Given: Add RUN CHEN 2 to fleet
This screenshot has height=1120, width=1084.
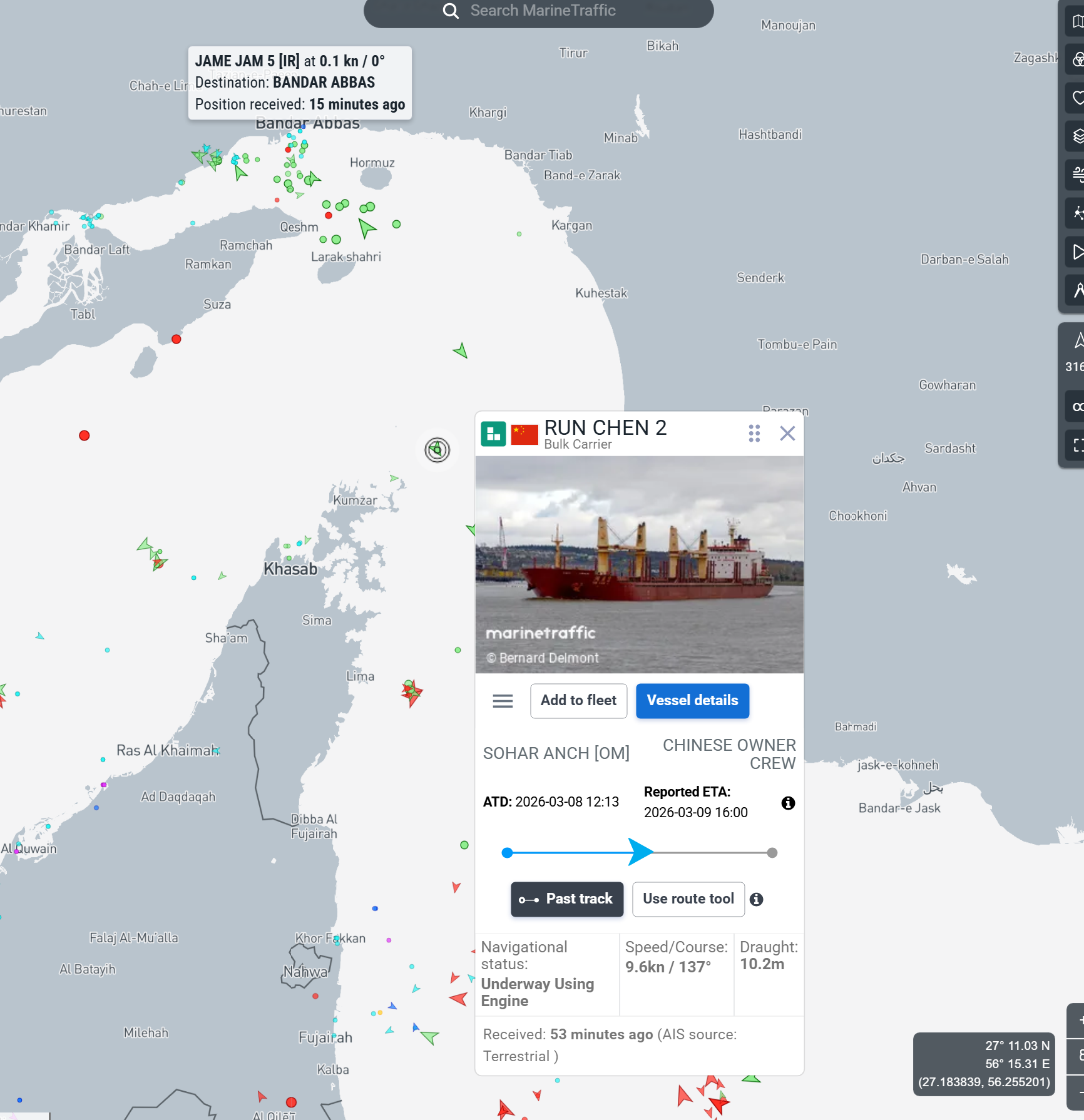Looking at the screenshot, I should coord(579,701).
